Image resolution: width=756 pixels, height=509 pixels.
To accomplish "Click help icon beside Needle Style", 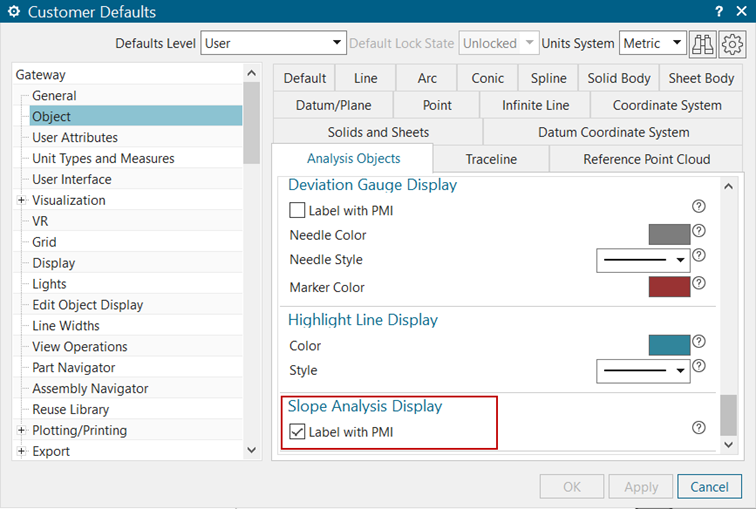I will click(x=699, y=256).
